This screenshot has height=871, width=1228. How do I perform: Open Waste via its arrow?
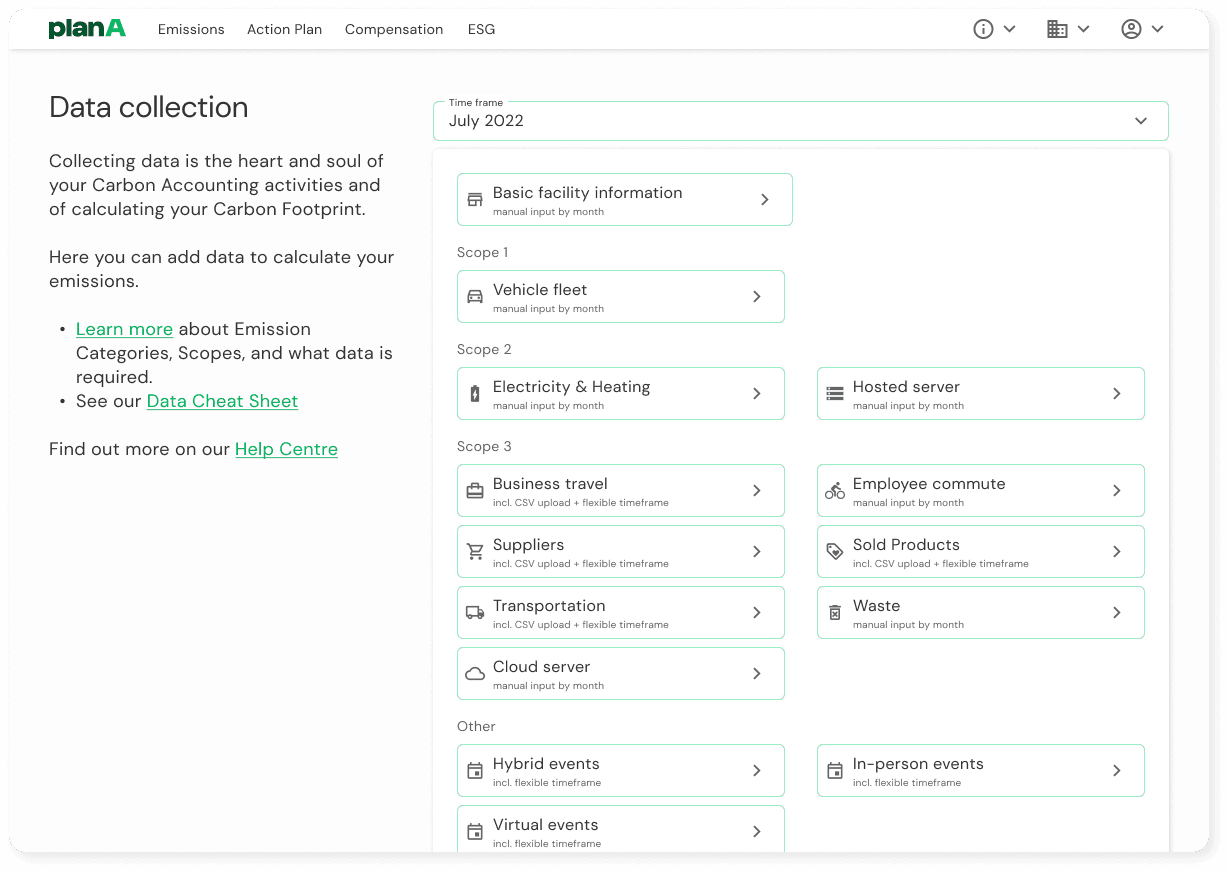(x=1117, y=613)
